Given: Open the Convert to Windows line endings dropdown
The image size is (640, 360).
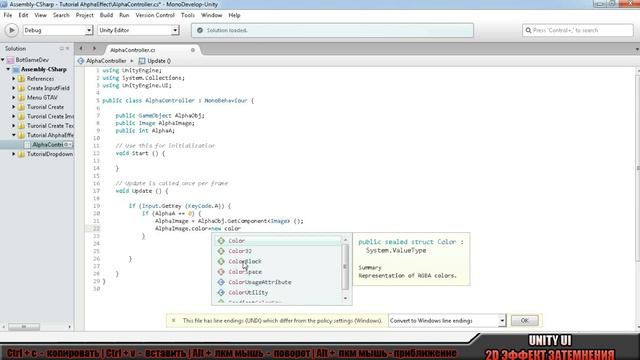Looking at the screenshot, I should point(447,320).
